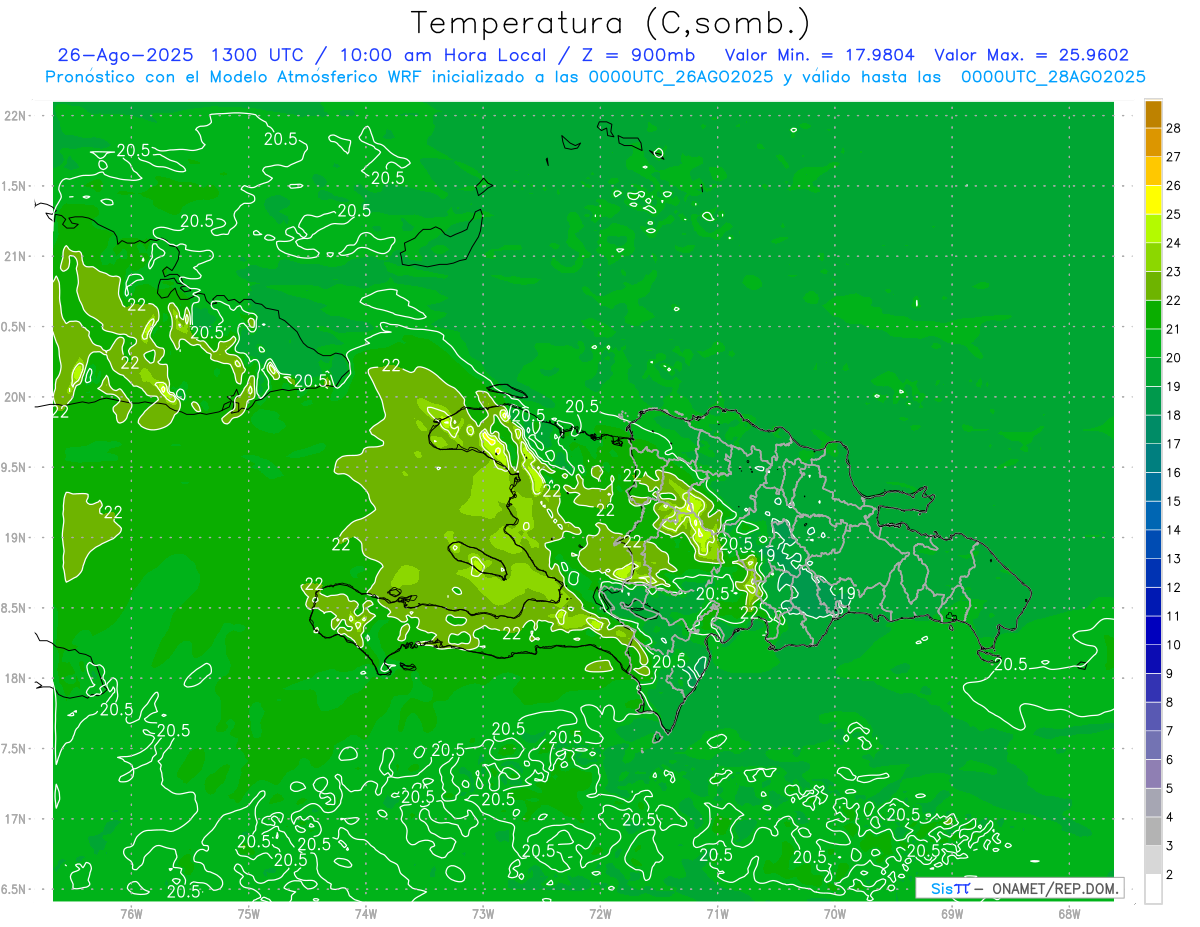The height and width of the screenshot is (927, 1200).
Task: Click the "70W" longitude label
Action: [835, 913]
